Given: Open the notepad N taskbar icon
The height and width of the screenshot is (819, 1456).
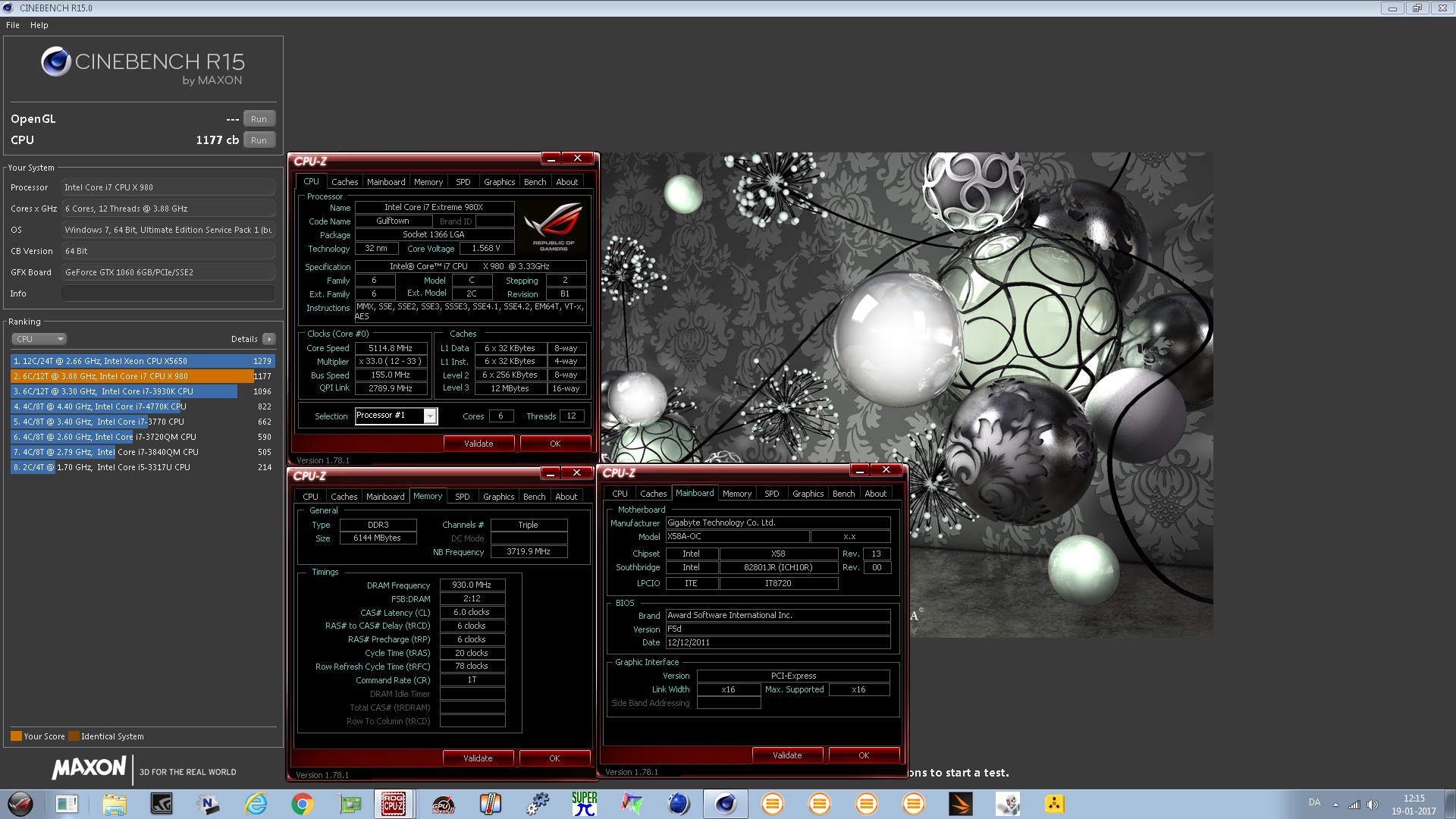Looking at the screenshot, I should click(x=208, y=804).
